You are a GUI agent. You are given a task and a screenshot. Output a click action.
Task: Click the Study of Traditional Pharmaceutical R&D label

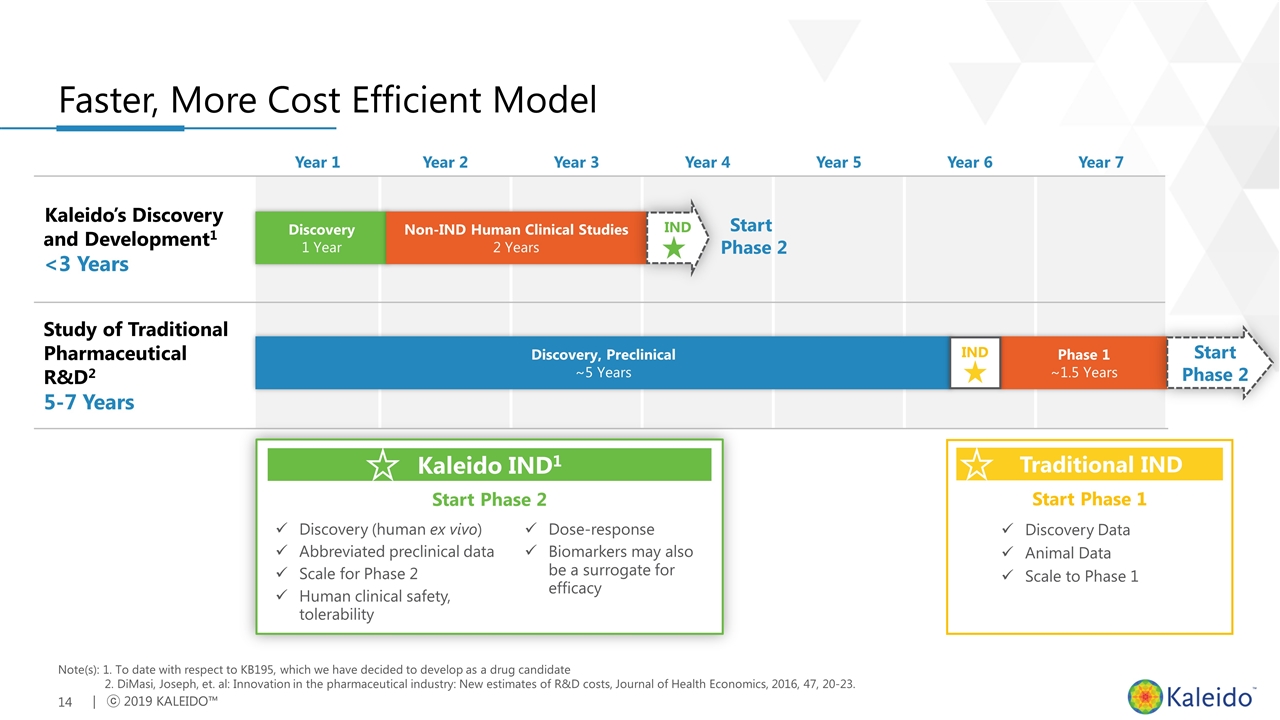pyautogui.click(x=135, y=353)
